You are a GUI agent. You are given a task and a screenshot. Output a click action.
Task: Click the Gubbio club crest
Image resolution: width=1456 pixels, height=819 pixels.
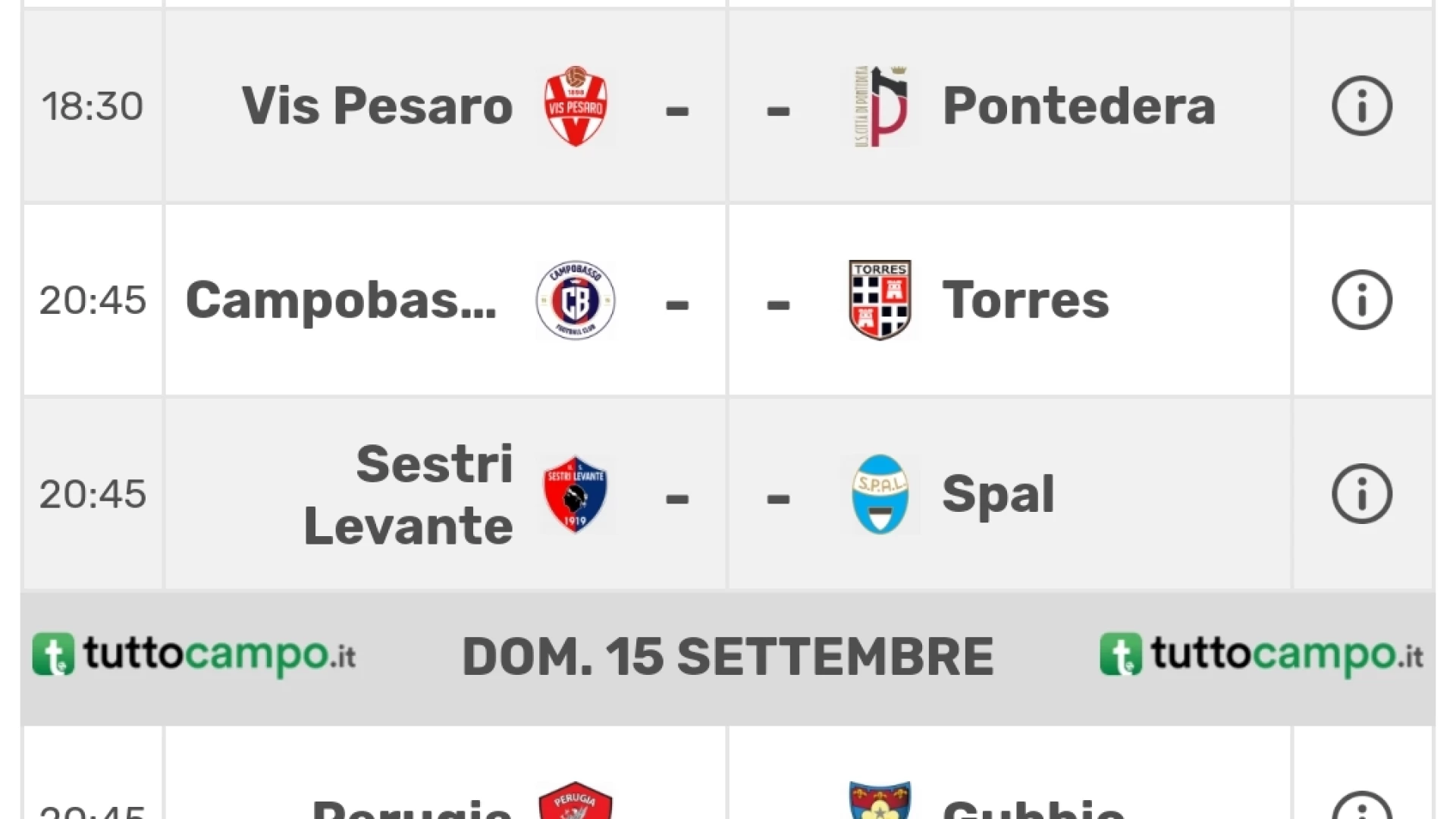(x=880, y=800)
